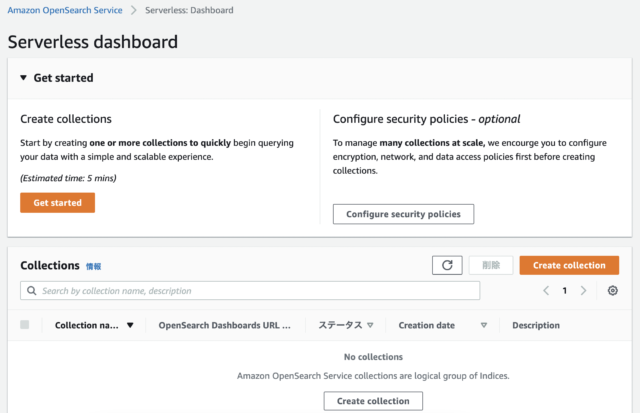Click the Serverless: Dashboard breadcrumb
Viewport: 640px width, 413px height.
pyautogui.click(x=189, y=10)
